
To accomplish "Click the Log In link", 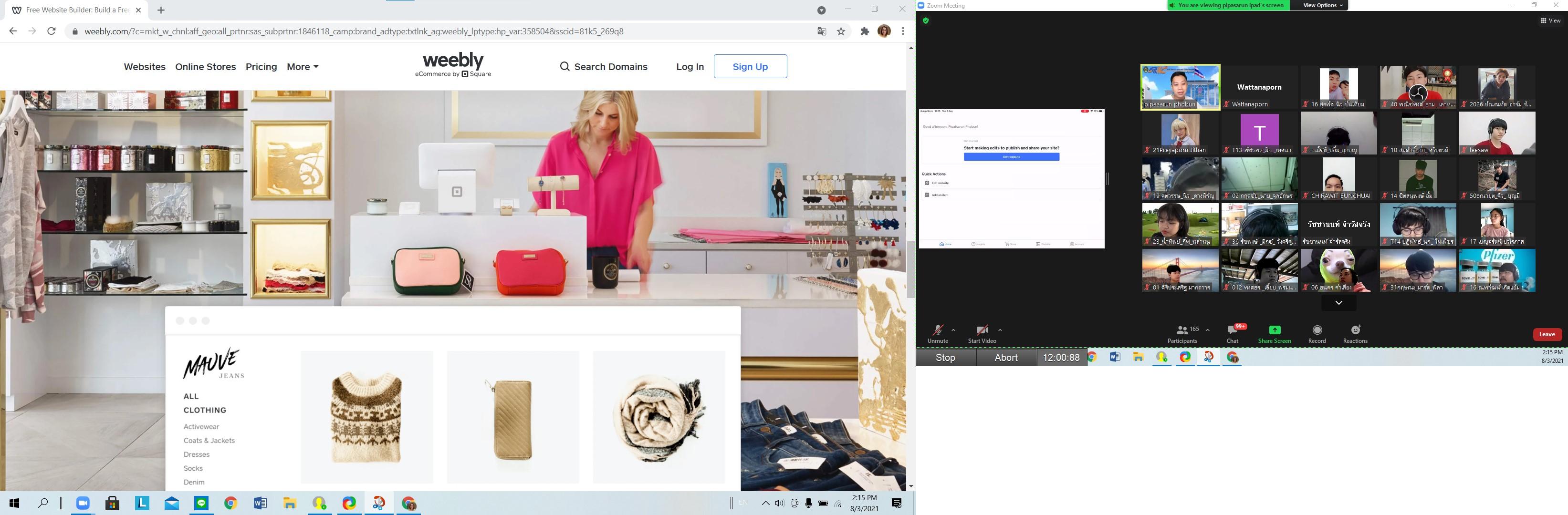I will (690, 67).
